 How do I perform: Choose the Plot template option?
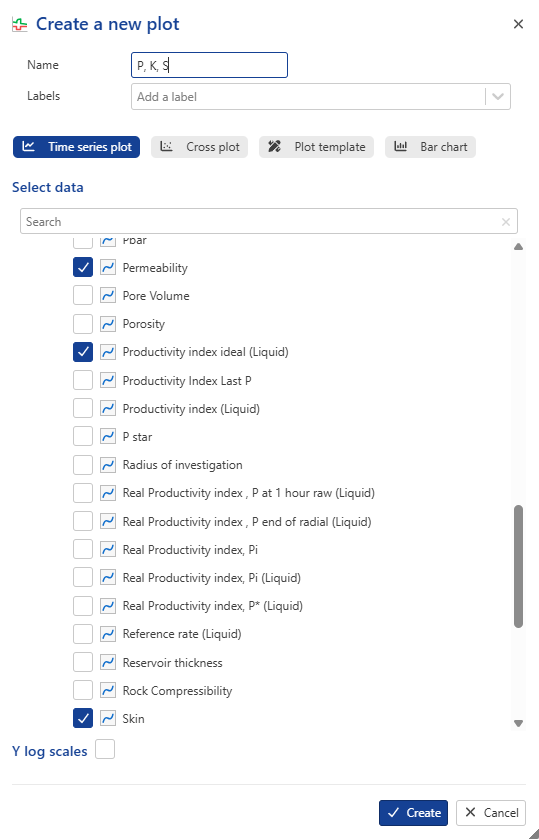tap(316, 147)
